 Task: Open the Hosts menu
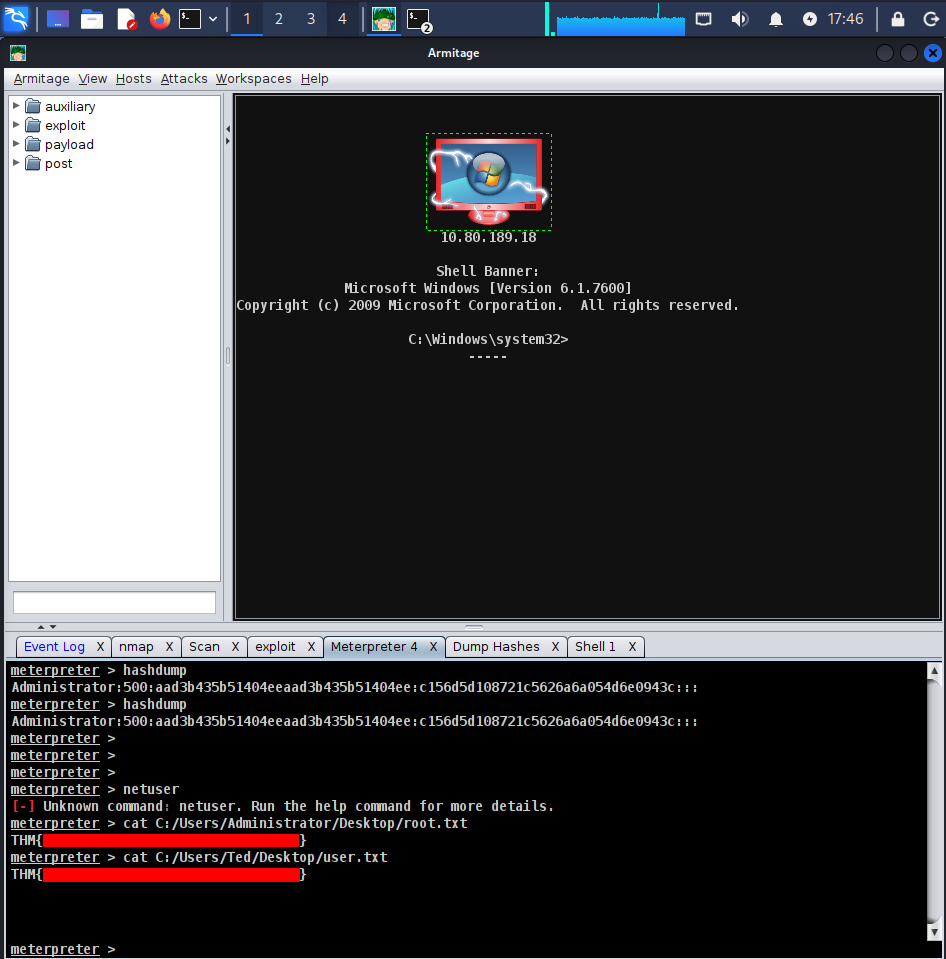click(133, 79)
